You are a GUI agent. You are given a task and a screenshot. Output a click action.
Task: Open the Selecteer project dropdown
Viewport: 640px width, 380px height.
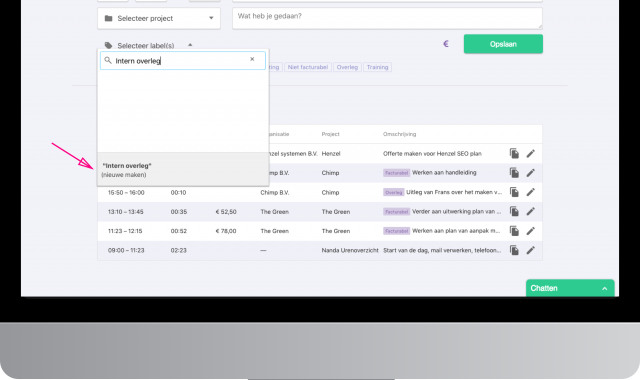point(159,18)
